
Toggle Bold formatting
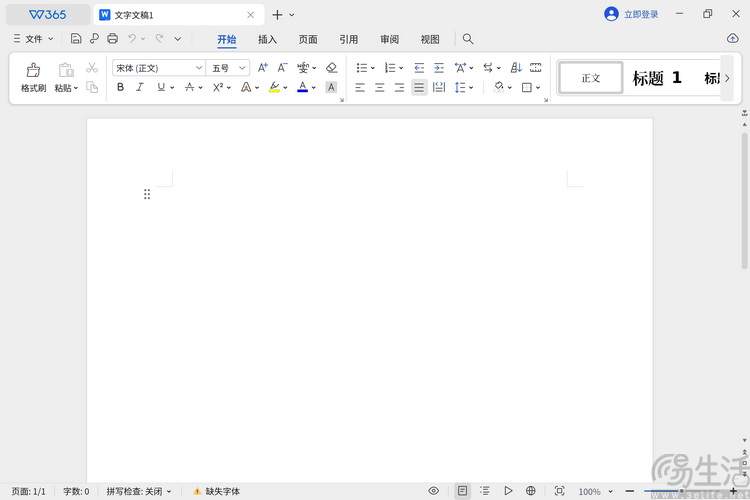click(x=121, y=88)
